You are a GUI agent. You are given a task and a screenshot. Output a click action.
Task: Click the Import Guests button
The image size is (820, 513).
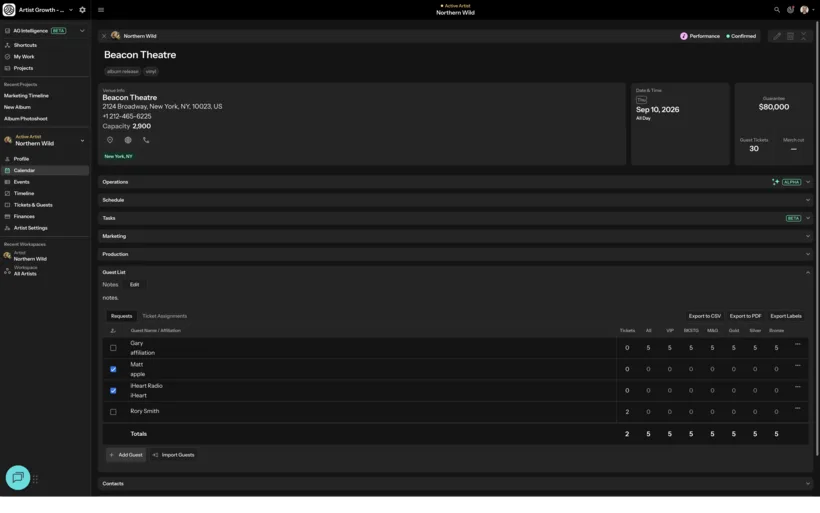point(174,455)
